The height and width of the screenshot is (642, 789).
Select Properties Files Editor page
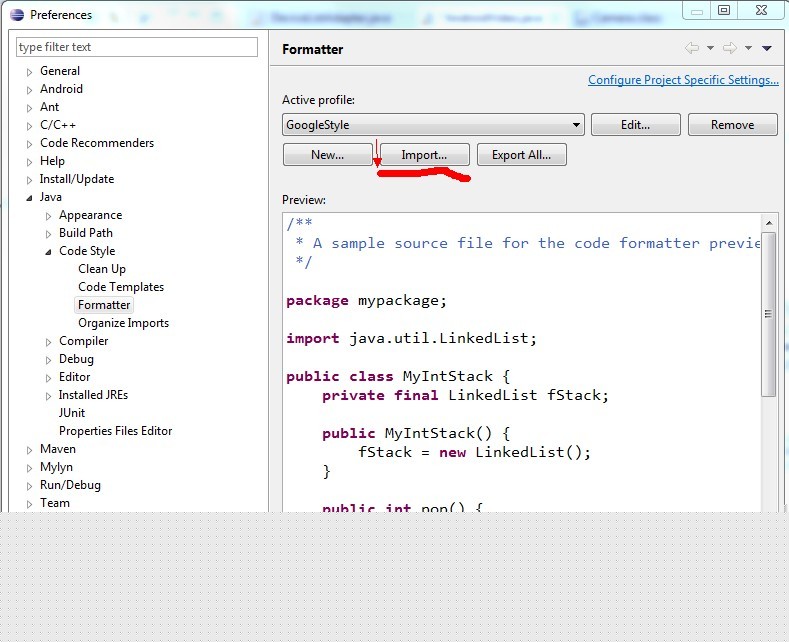(116, 431)
